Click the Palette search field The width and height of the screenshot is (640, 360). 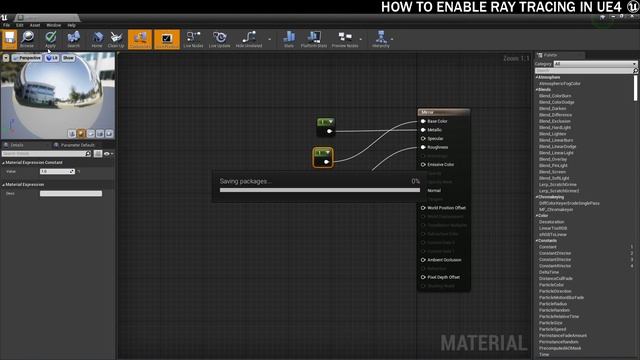(x=586, y=71)
